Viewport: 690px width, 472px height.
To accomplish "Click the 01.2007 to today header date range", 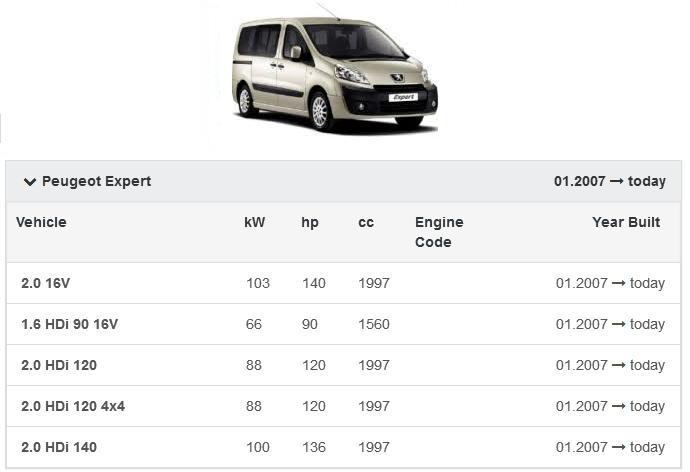I will click(609, 181).
